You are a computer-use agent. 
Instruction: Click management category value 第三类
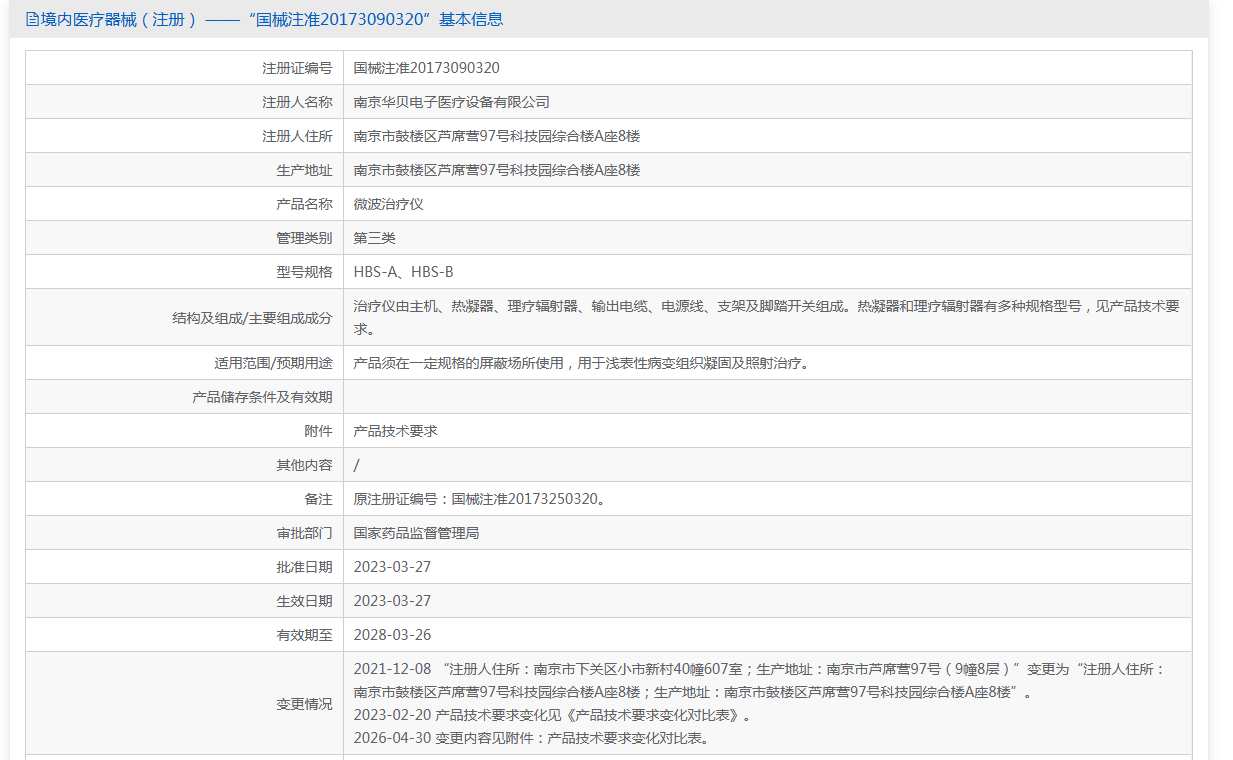[x=375, y=238]
